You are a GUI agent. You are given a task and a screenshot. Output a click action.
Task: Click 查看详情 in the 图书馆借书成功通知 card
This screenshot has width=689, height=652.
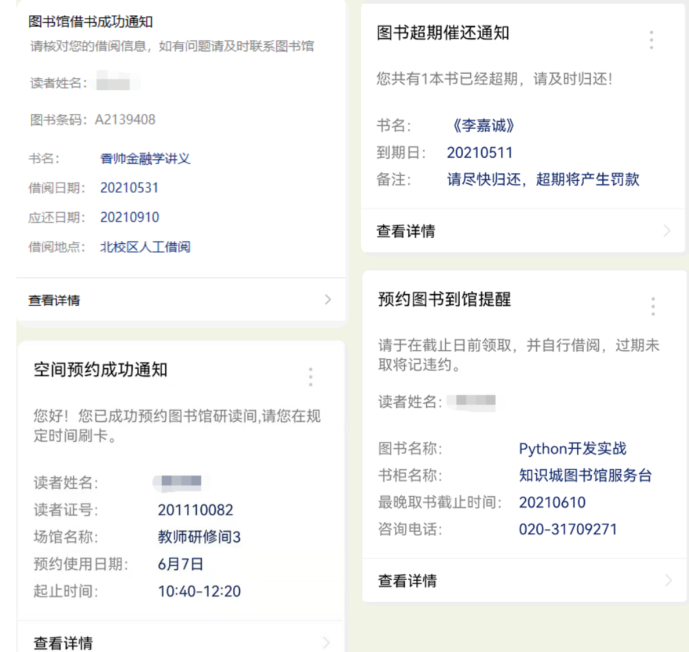point(54,300)
